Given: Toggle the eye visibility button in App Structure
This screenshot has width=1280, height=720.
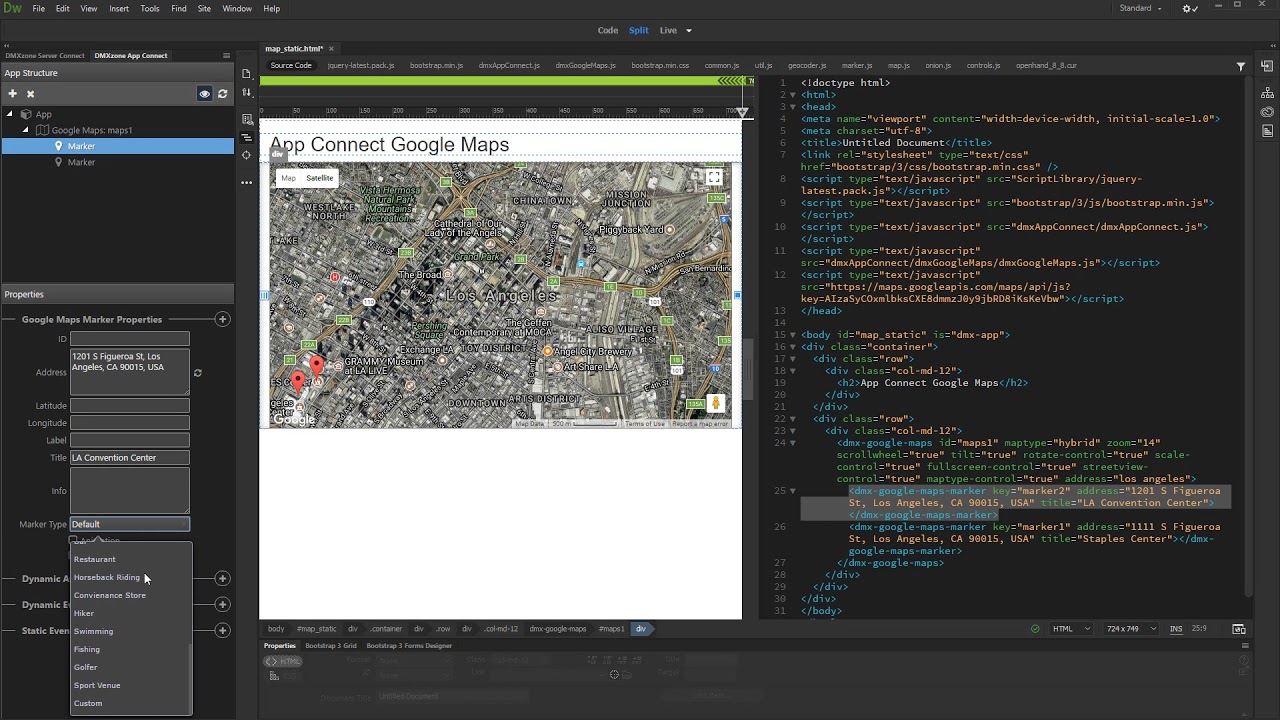Looking at the screenshot, I should [x=204, y=93].
